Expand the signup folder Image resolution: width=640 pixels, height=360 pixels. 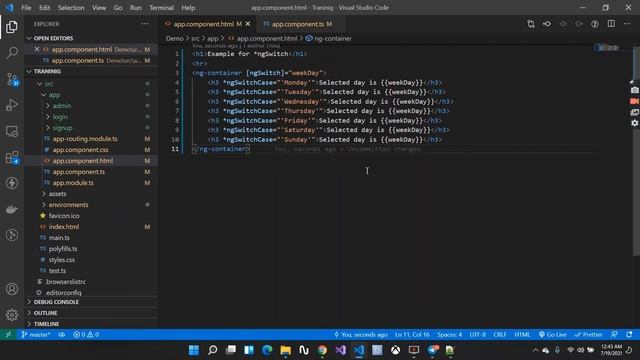click(x=62, y=128)
